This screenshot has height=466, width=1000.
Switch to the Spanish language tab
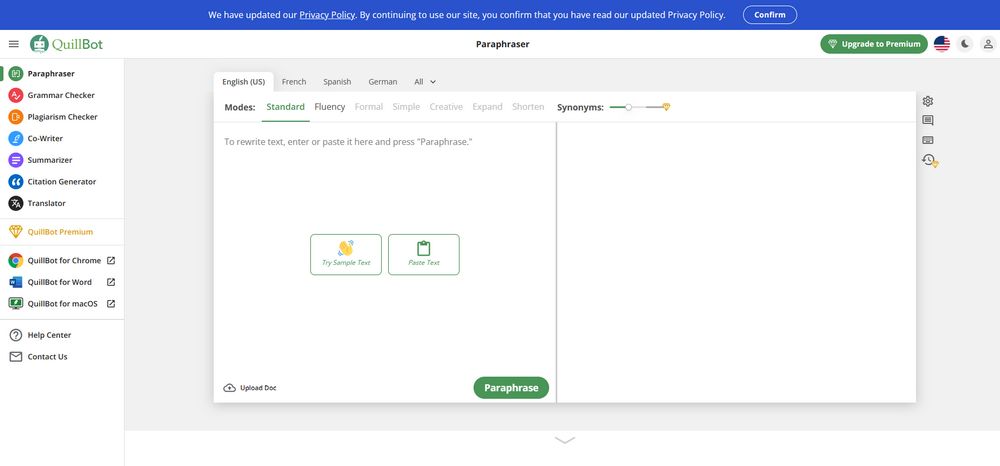coord(337,82)
